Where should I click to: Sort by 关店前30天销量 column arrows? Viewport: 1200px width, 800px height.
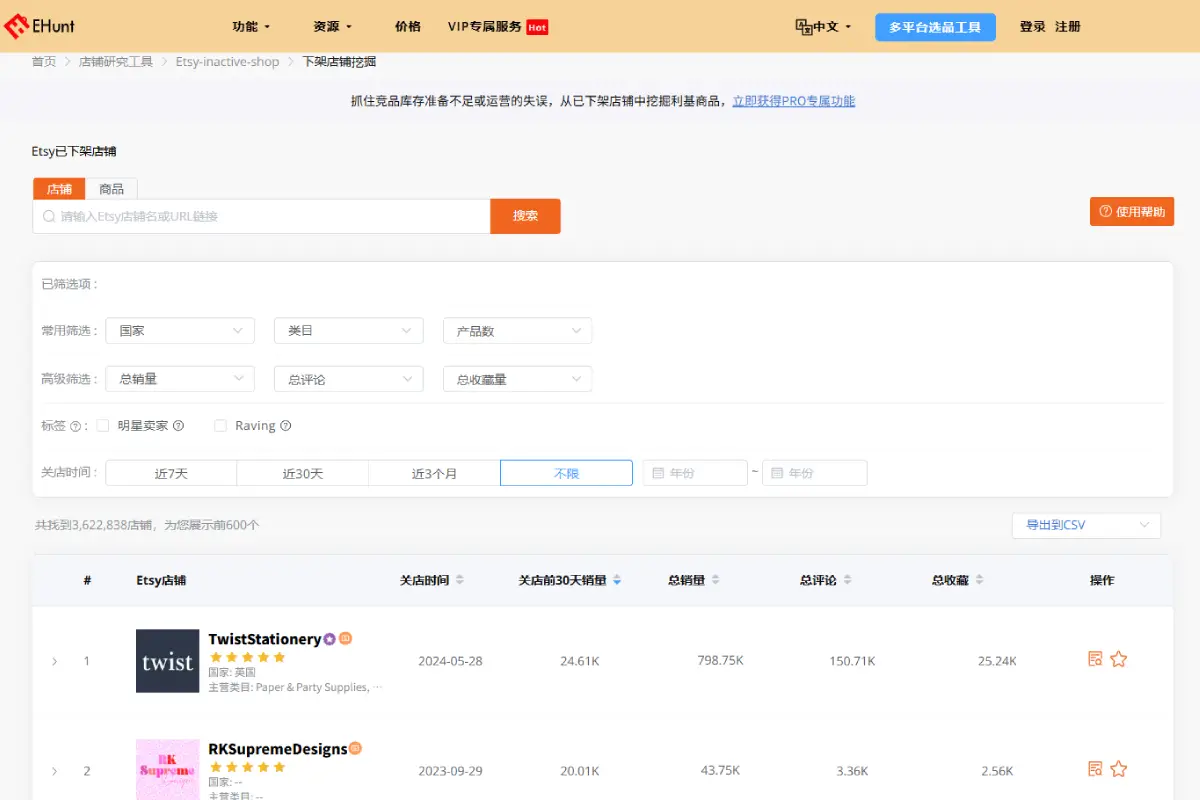[x=617, y=579]
